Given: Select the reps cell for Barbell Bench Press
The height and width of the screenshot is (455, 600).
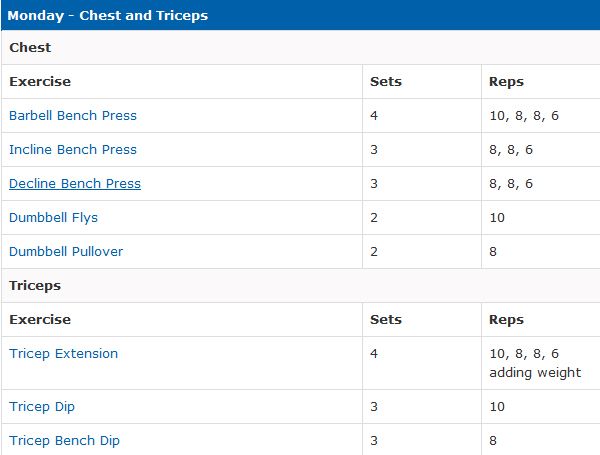Looking at the screenshot, I should tap(524, 115).
